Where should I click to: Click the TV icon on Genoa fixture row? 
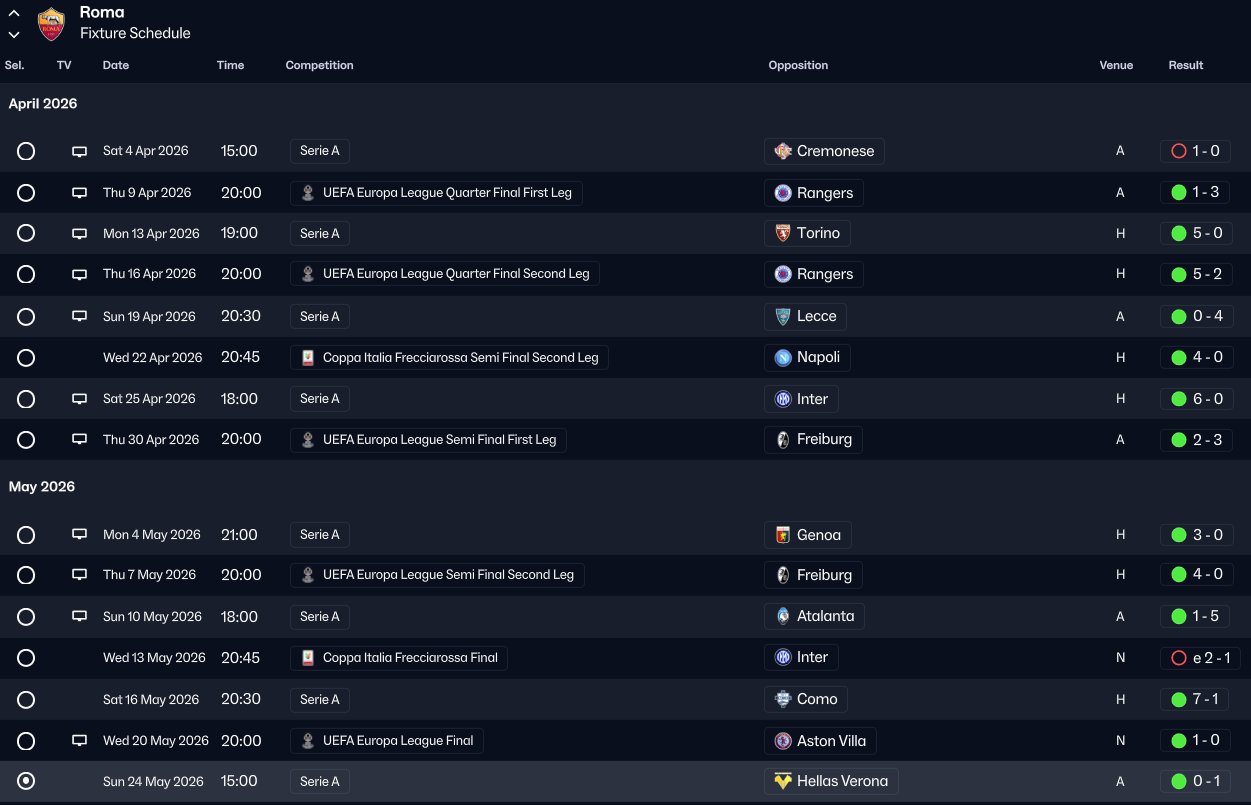tap(79, 535)
